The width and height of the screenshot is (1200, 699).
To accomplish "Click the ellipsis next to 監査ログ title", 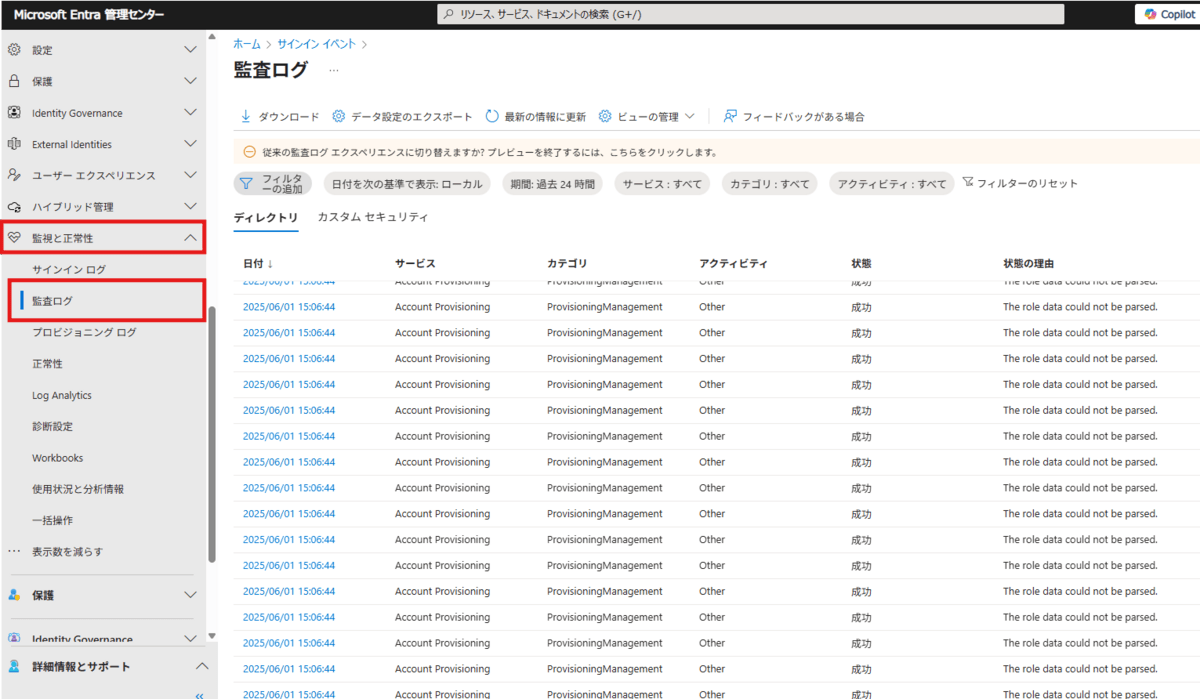I will click(x=334, y=70).
